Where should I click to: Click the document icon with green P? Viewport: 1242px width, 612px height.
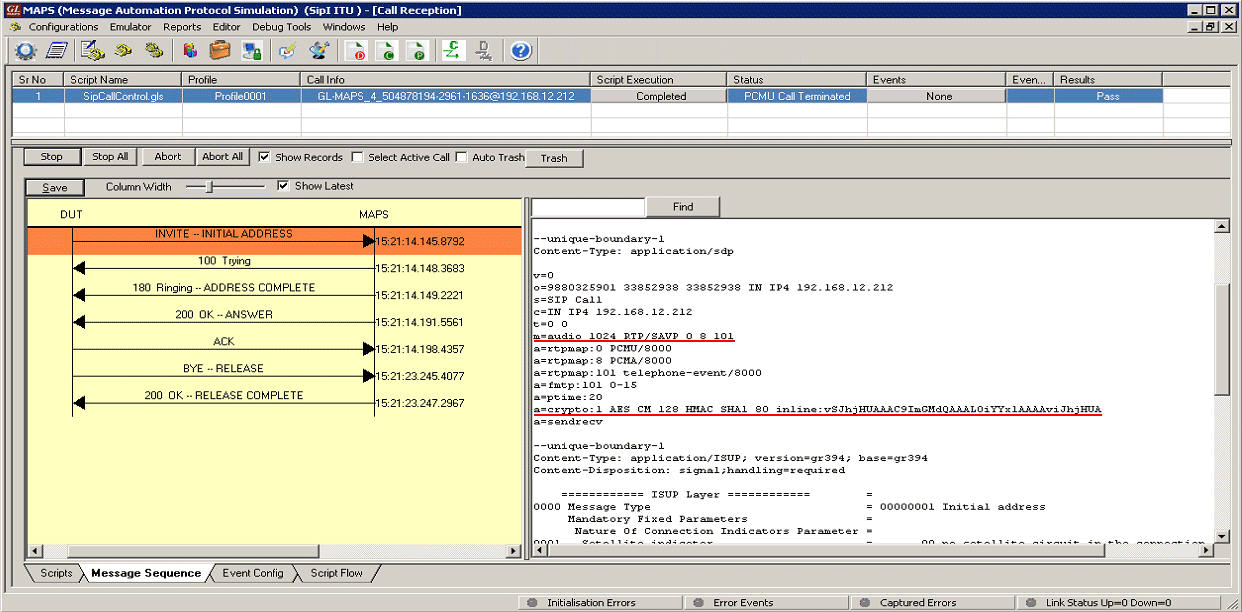pos(418,50)
